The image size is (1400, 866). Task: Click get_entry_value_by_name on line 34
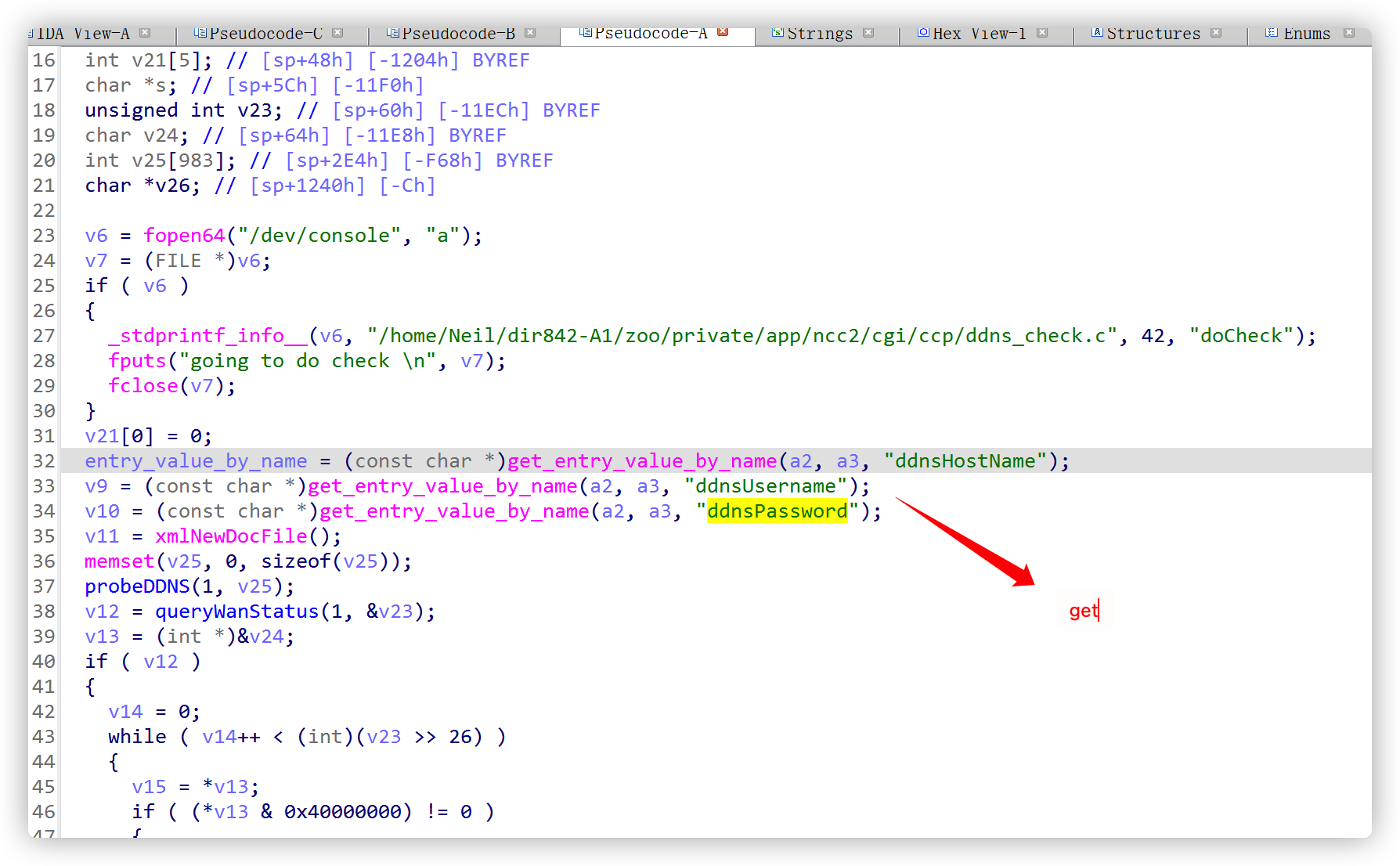(x=454, y=511)
